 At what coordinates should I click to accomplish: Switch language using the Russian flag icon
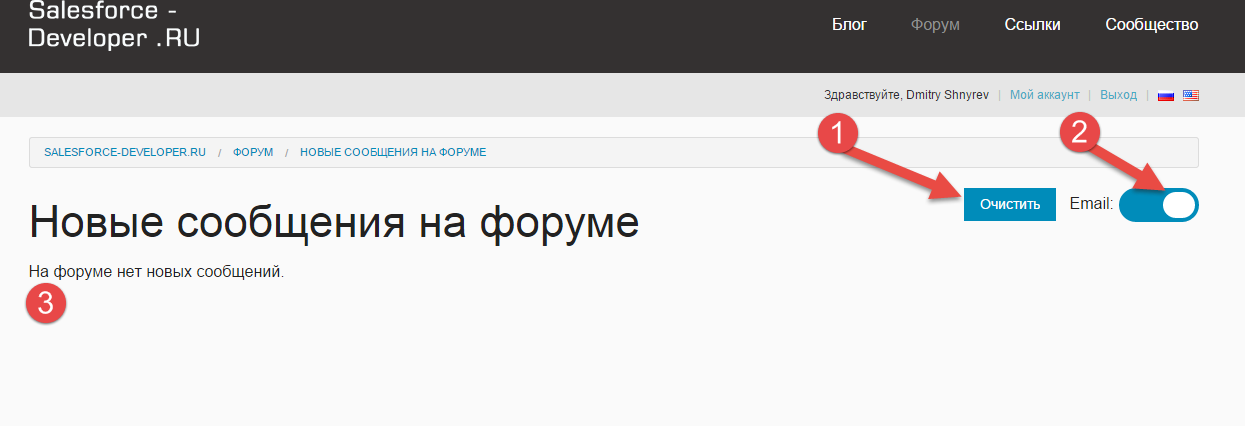[1165, 96]
